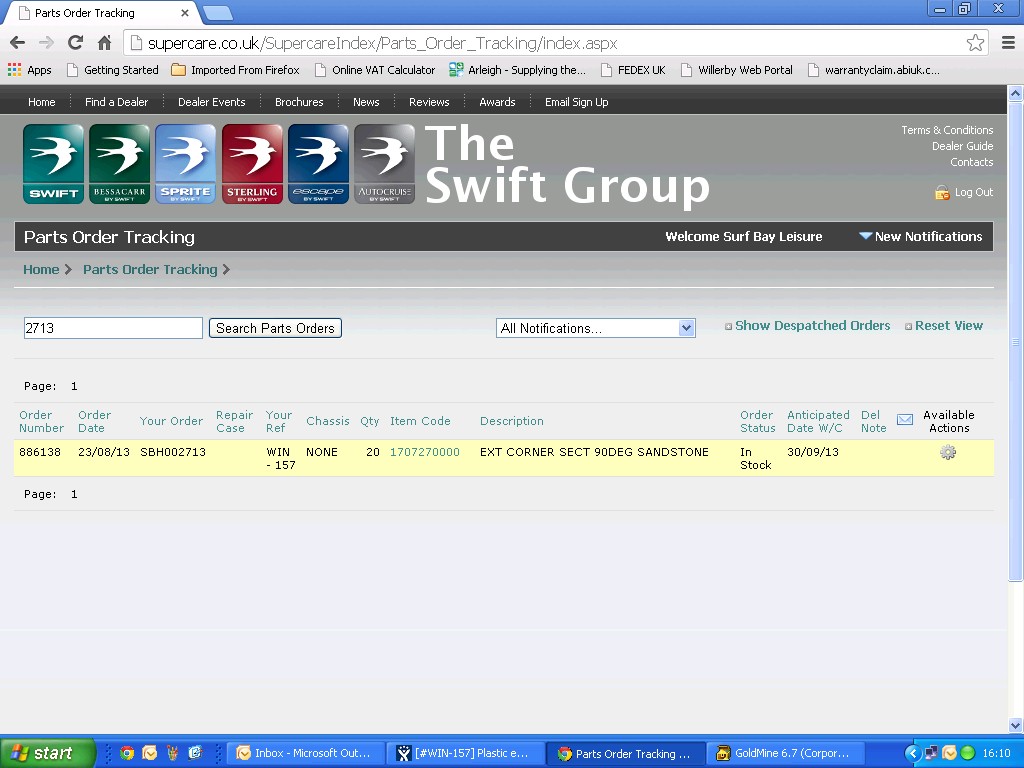Click the Sterling brand logo
Image resolution: width=1024 pixels, height=768 pixels.
click(252, 164)
